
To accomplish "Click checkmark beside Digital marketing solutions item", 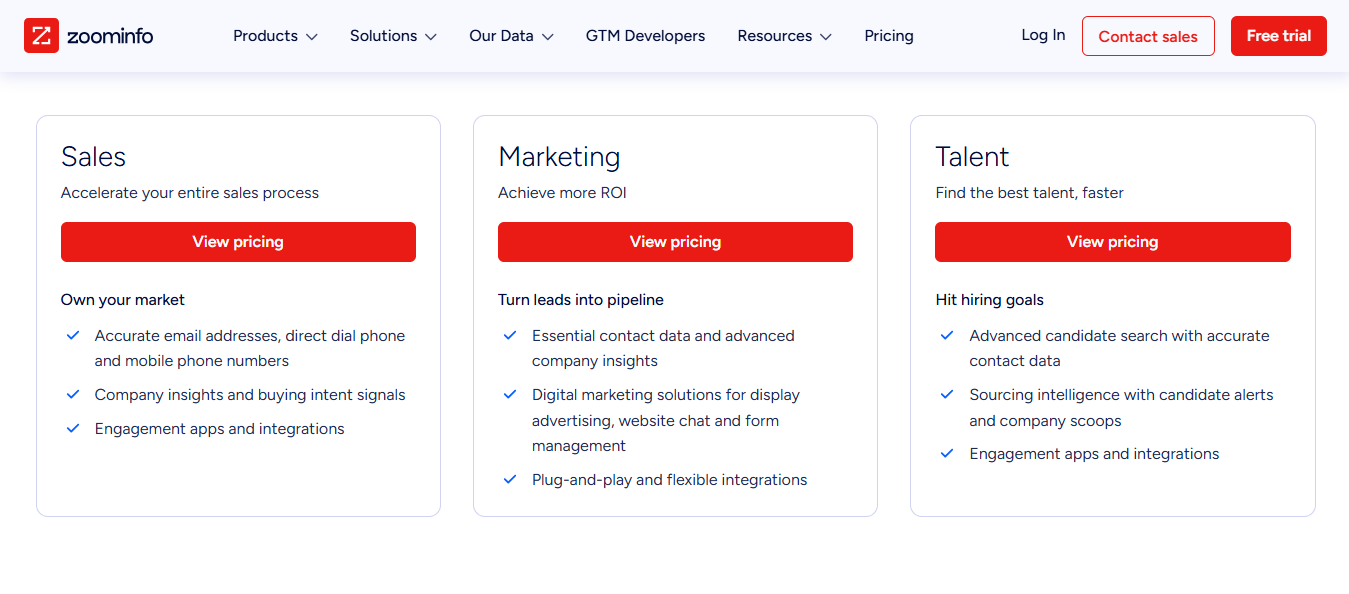I will pyautogui.click(x=510, y=395).
